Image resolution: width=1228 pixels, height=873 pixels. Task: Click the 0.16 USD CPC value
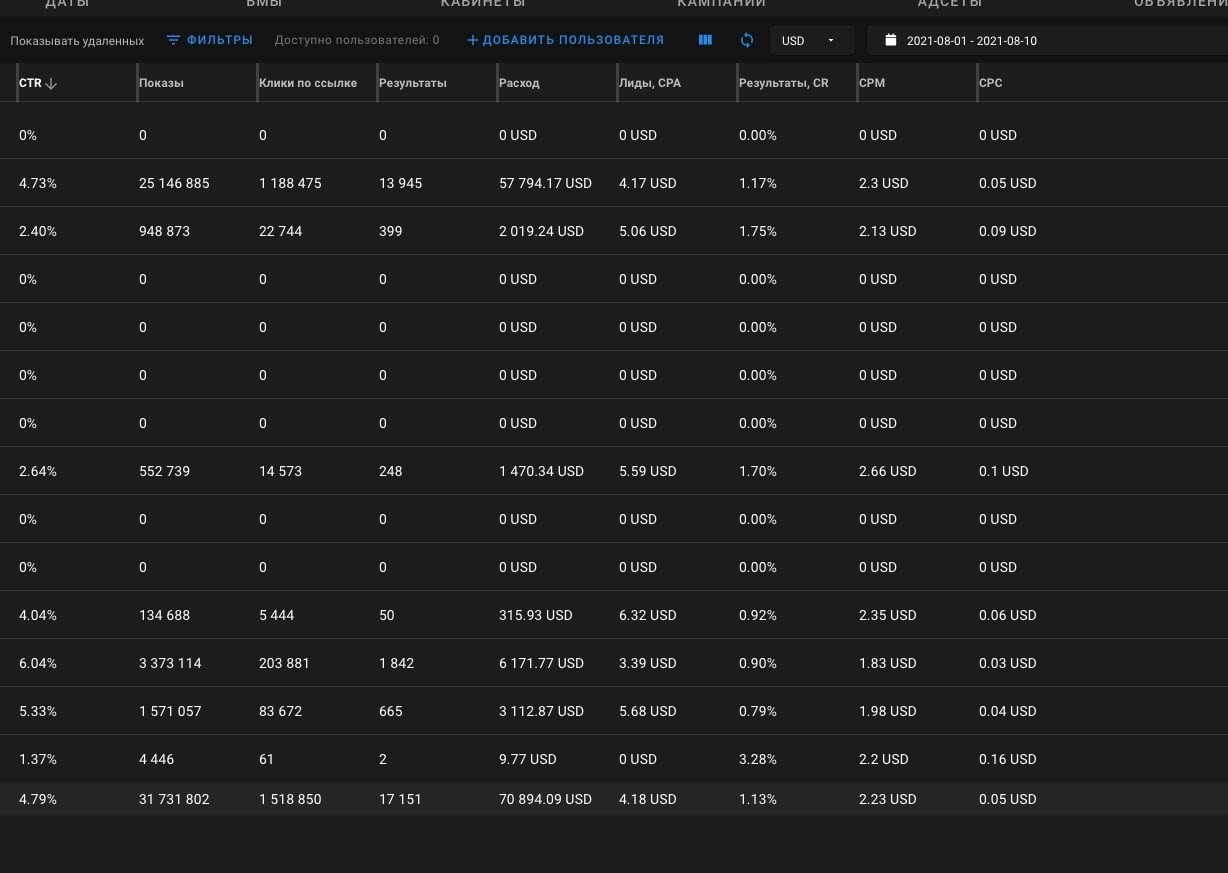[1007, 759]
